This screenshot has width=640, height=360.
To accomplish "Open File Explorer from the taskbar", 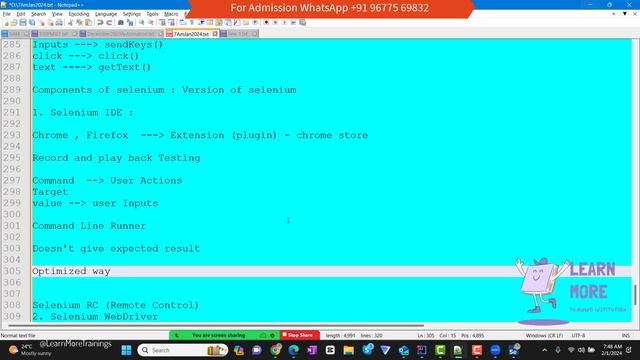I will click(x=349, y=350).
